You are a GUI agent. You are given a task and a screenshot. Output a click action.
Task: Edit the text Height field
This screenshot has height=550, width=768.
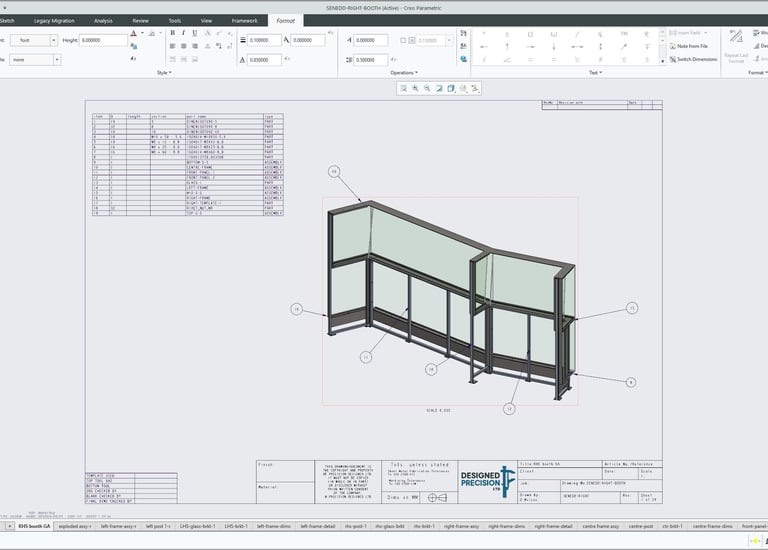[103, 40]
